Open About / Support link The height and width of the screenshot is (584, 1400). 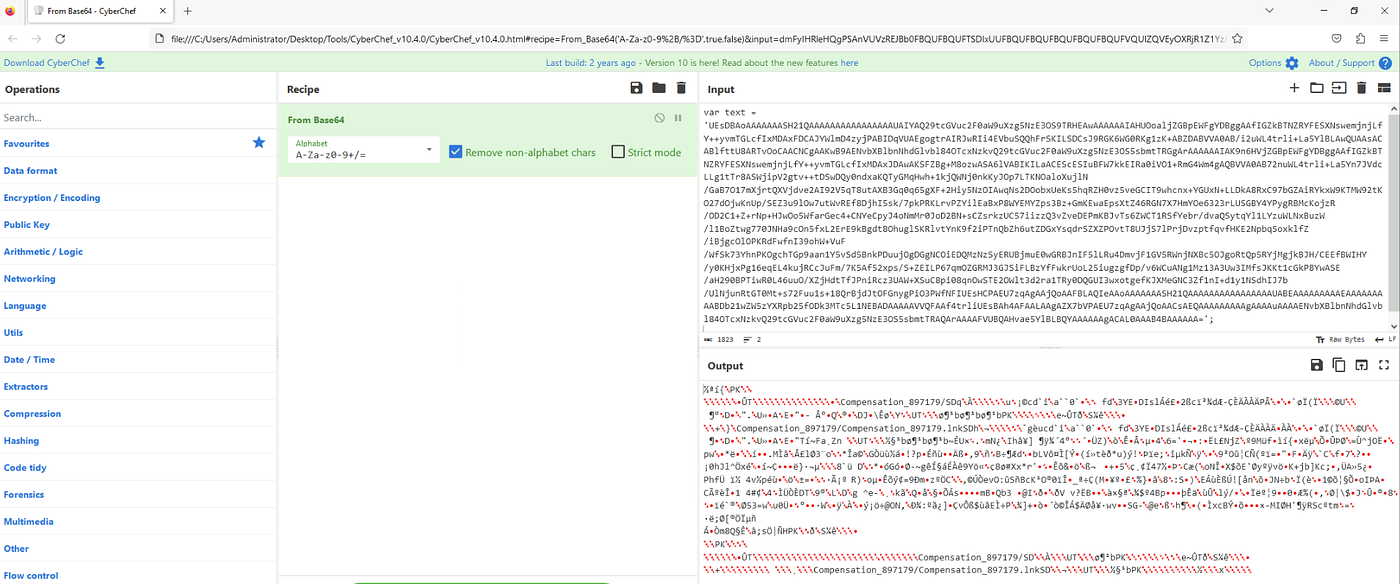point(1342,62)
